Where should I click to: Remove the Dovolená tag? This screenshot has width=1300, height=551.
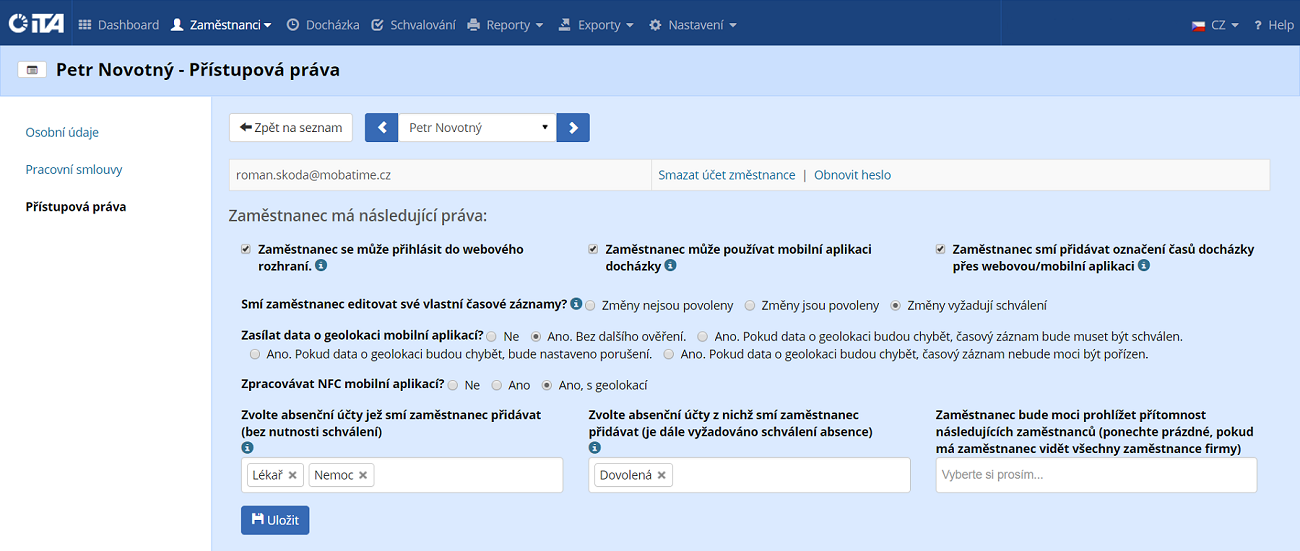point(662,476)
